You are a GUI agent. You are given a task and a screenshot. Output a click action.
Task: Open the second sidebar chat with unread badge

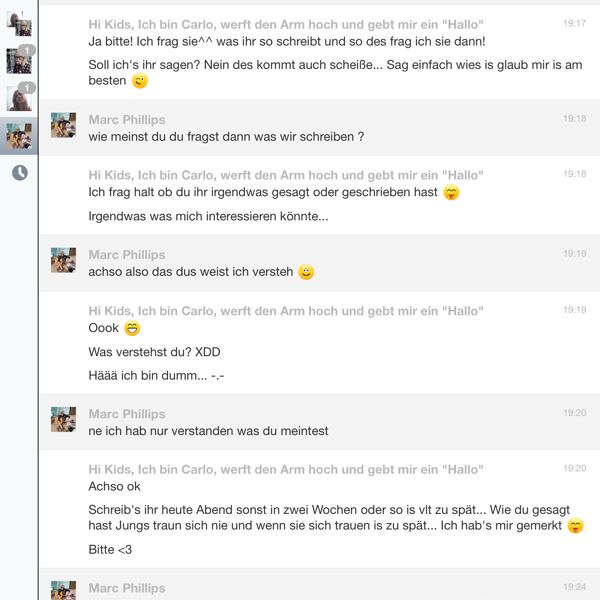click(x=19, y=60)
